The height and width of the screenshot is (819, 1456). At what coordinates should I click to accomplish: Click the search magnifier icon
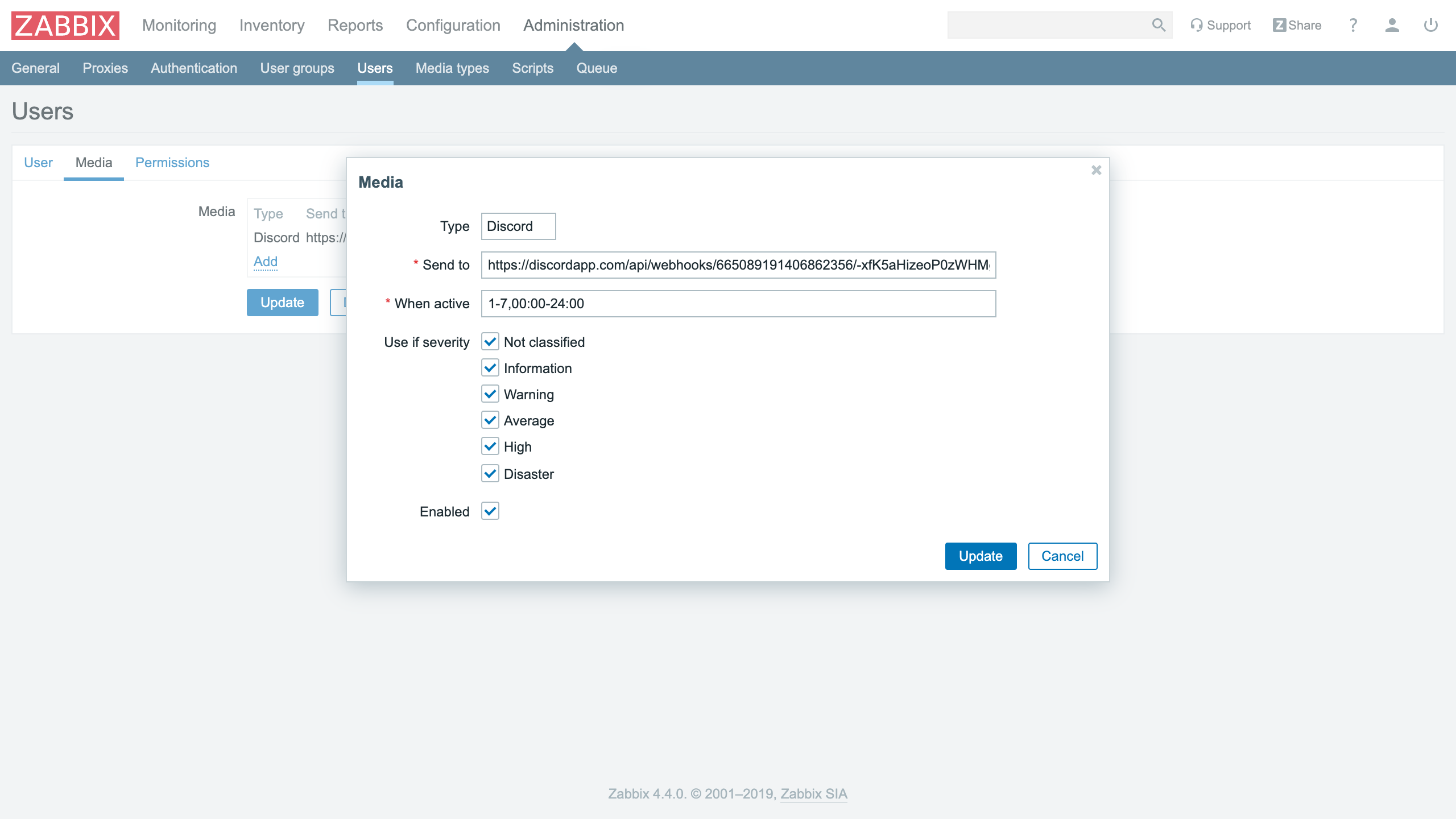point(1159,25)
